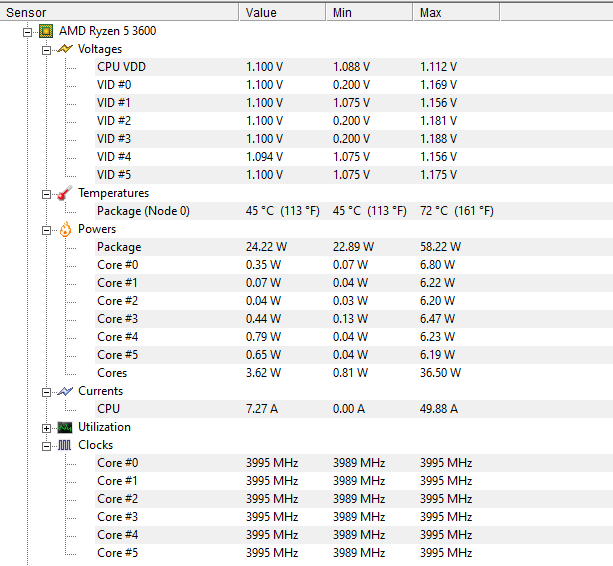Collapse the Voltages group
The image size is (613, 566).
tap(46, 50)
